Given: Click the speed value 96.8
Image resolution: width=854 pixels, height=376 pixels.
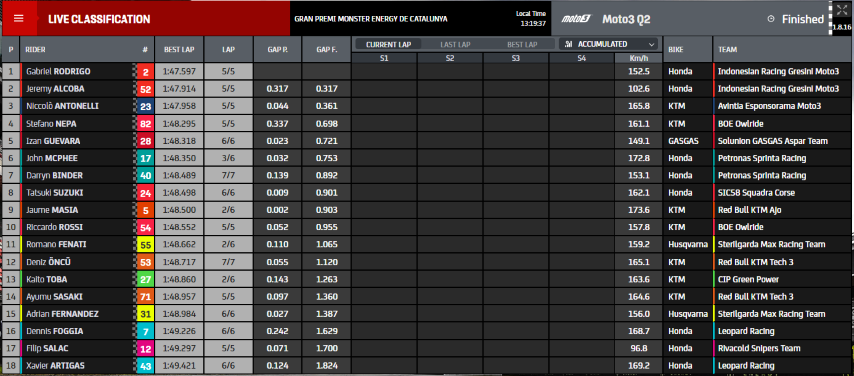Looking at the screenshot, I should pos(640,349).
